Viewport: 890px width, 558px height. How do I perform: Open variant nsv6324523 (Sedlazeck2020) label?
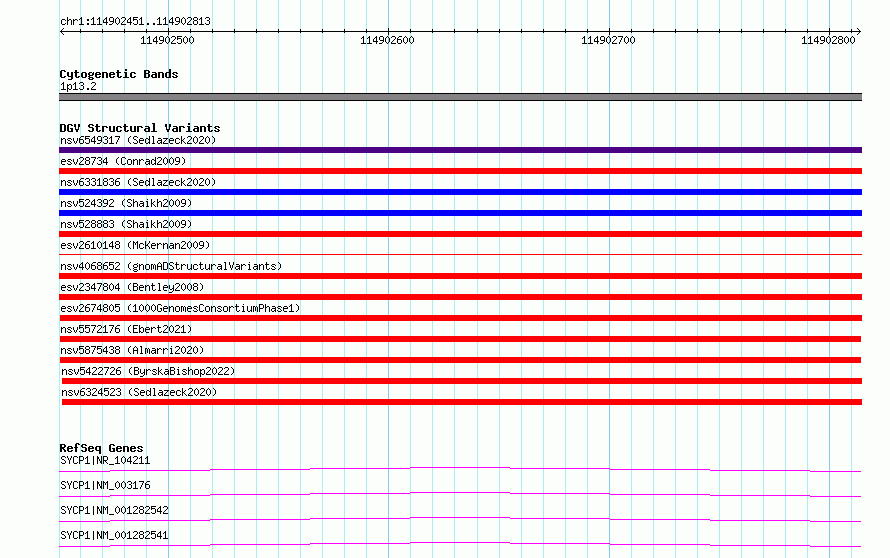tap(139, 392)
